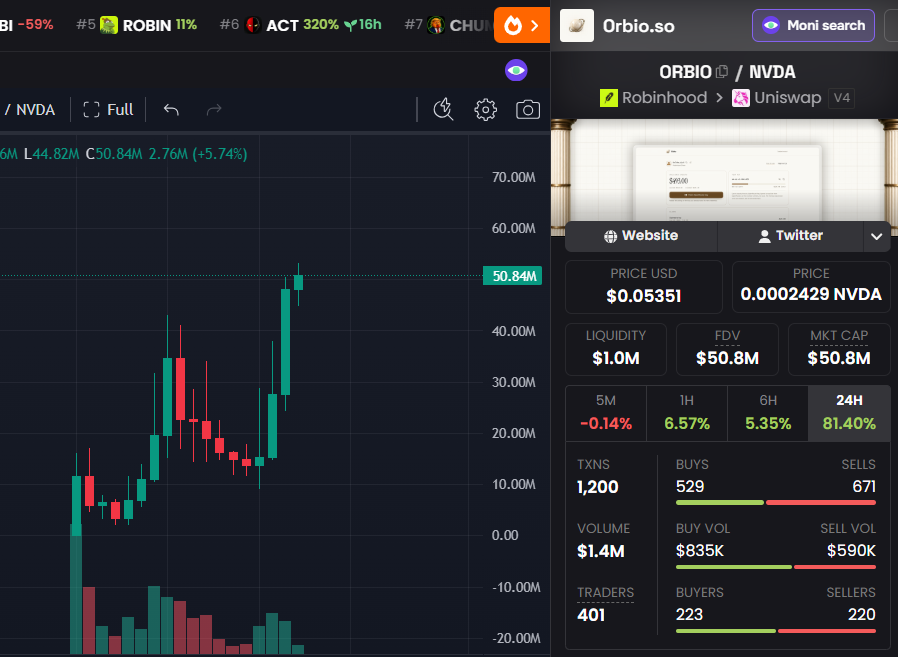898x657 pixels.
Task: Select the 1H timeframe tab
Action: (687, 413)
